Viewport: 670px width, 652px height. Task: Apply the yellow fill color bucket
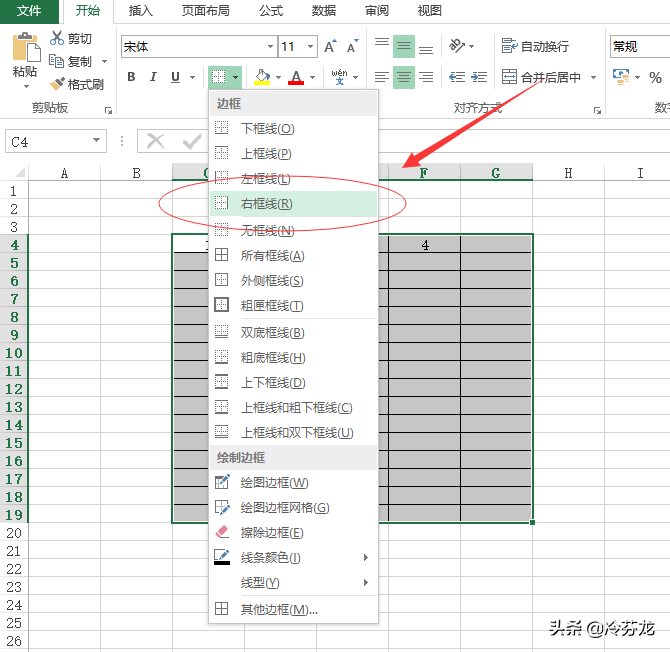(x=262, y=77)
